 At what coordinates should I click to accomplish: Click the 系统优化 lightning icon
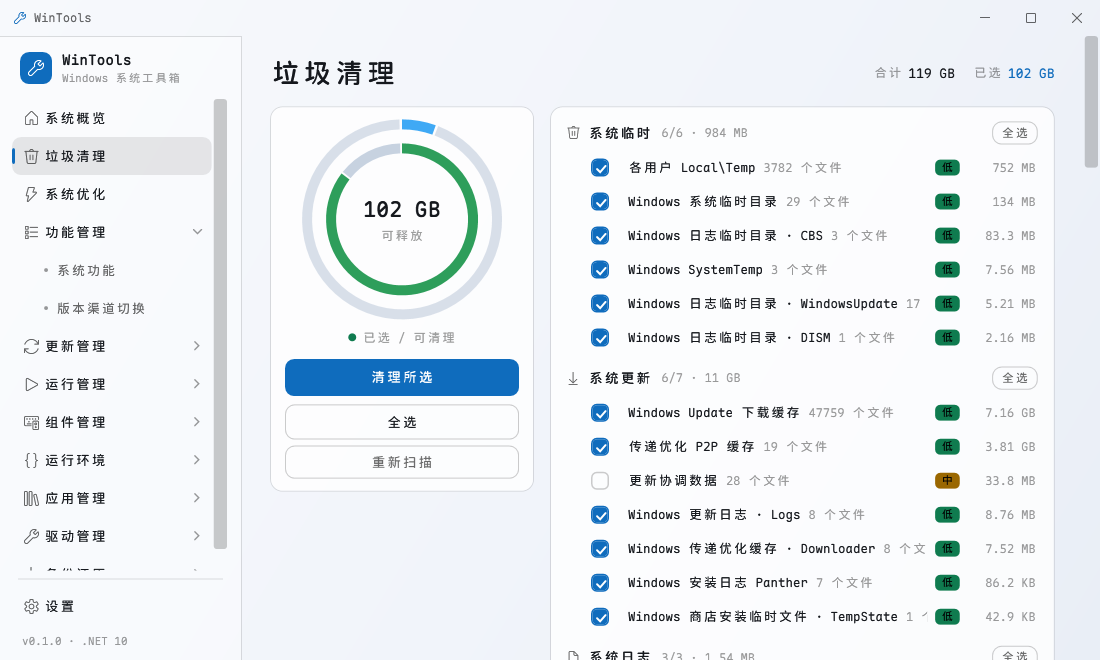[32, 194]
